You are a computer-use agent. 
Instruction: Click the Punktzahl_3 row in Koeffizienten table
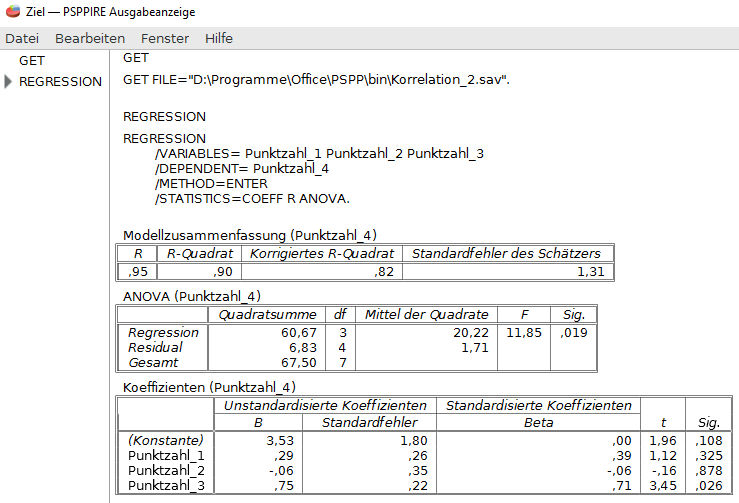(165, 486)
